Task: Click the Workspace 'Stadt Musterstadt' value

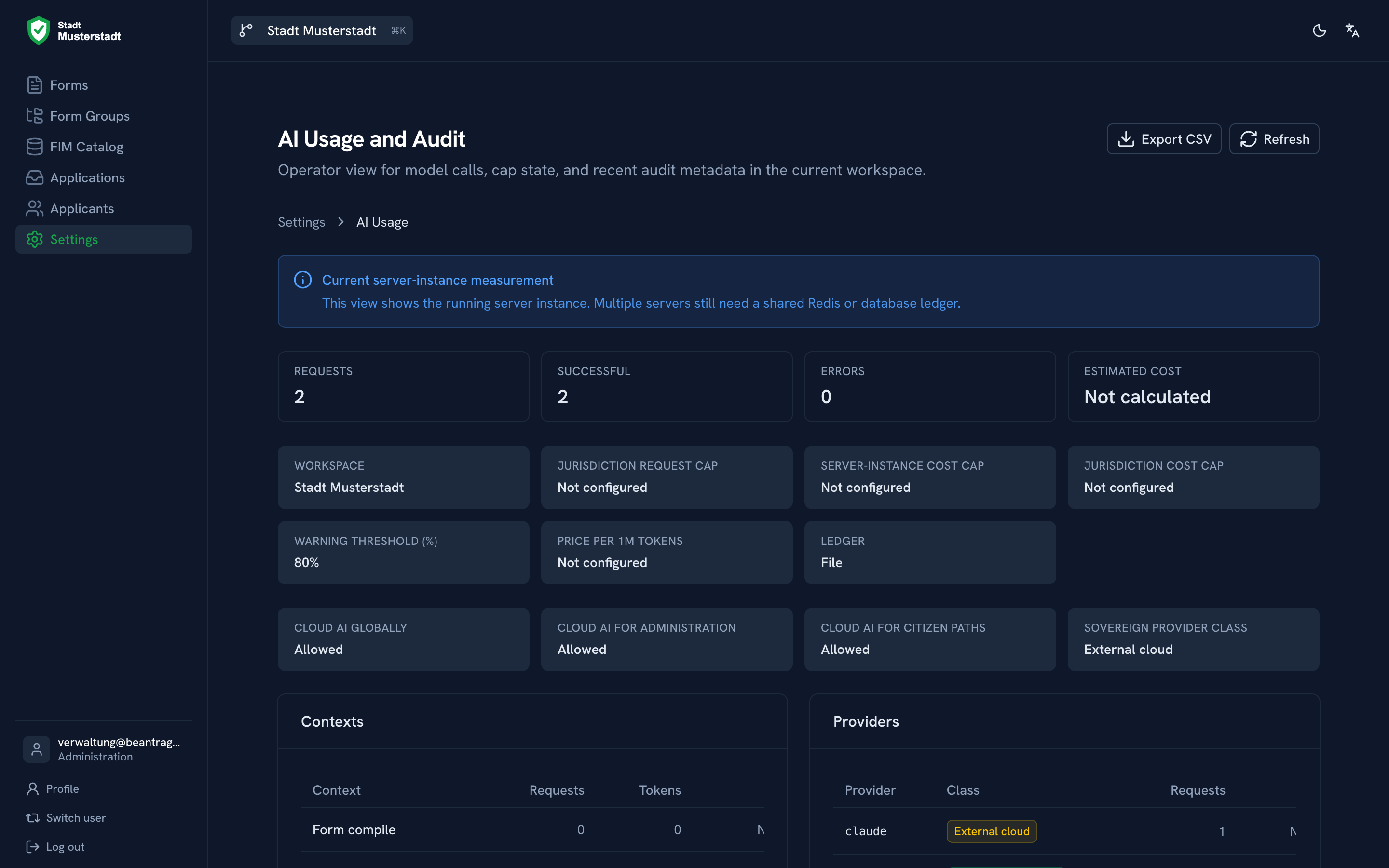Action: pos(349,488)
